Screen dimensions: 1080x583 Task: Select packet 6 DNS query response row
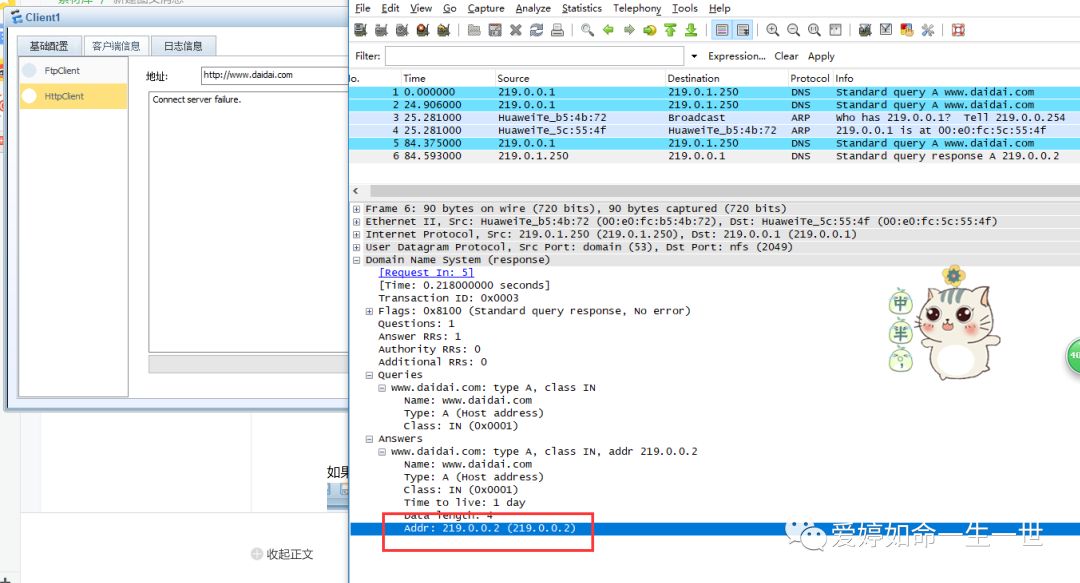tap(714, 156)
